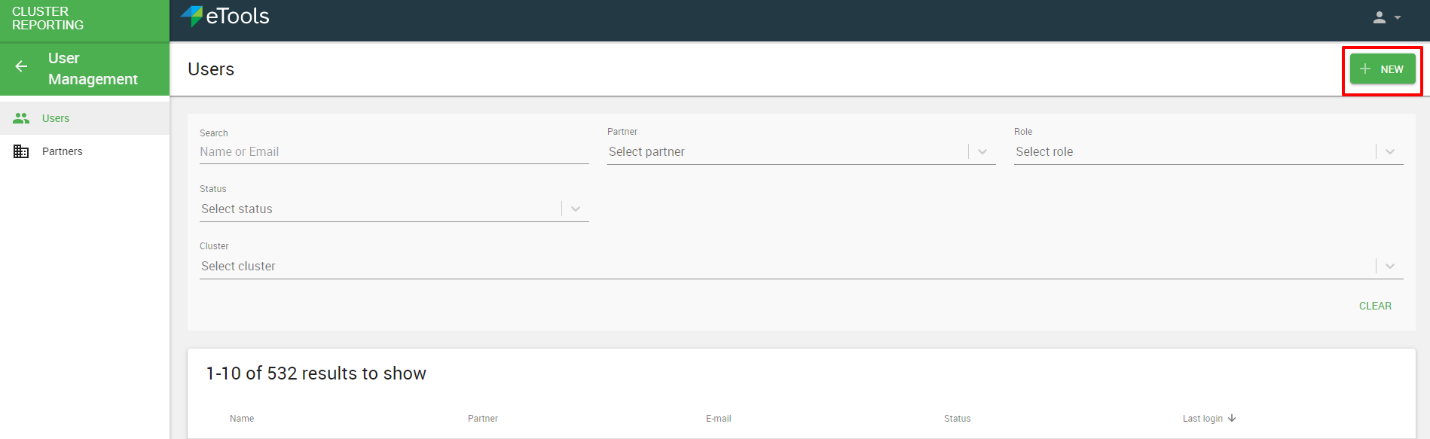Sort by the E-mail column header
This screenshot has width=1430, height=439.
point(720,418)
